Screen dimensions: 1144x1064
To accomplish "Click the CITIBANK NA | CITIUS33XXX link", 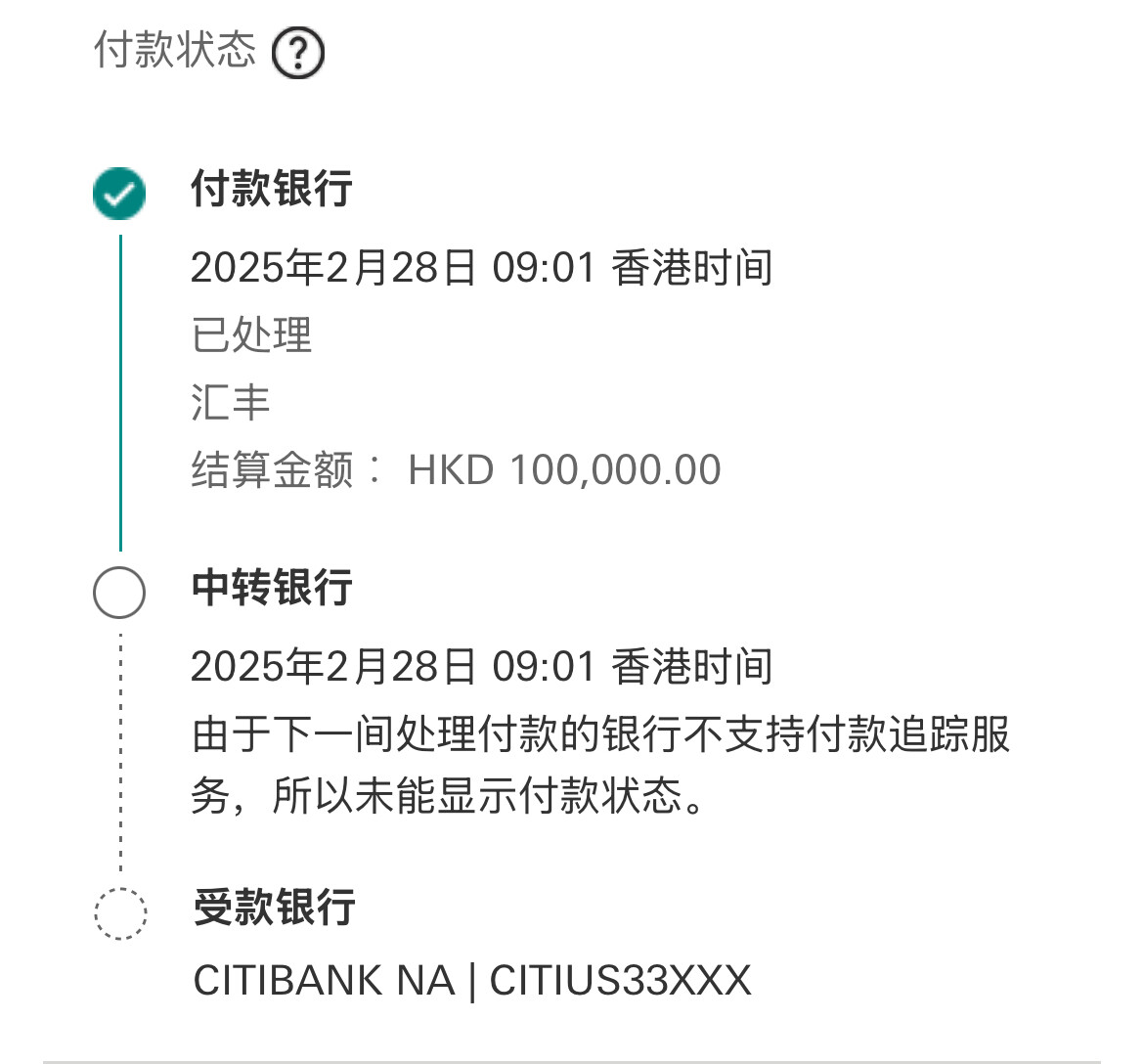I will click(471, 981).
